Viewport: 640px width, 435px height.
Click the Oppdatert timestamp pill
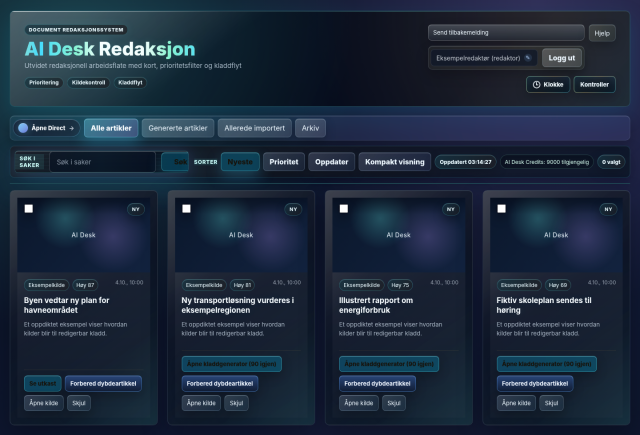coord(465,162)
